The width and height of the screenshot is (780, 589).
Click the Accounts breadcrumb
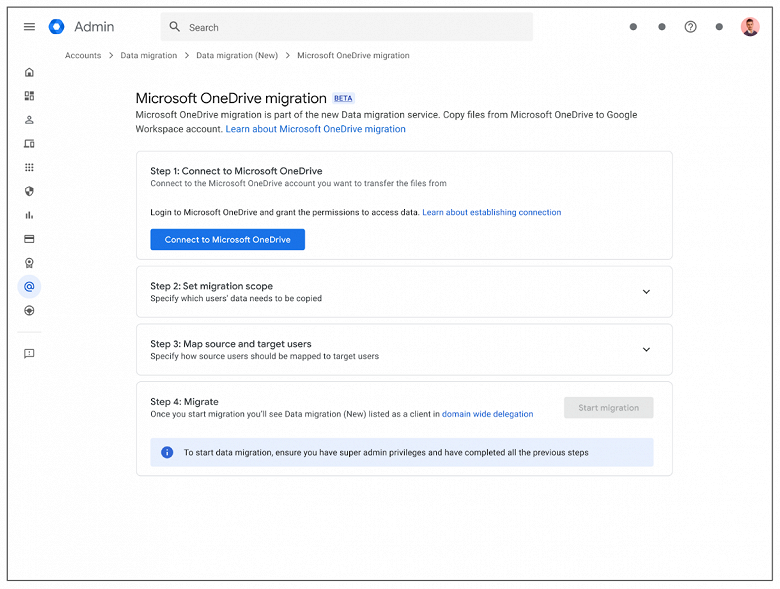83,56
